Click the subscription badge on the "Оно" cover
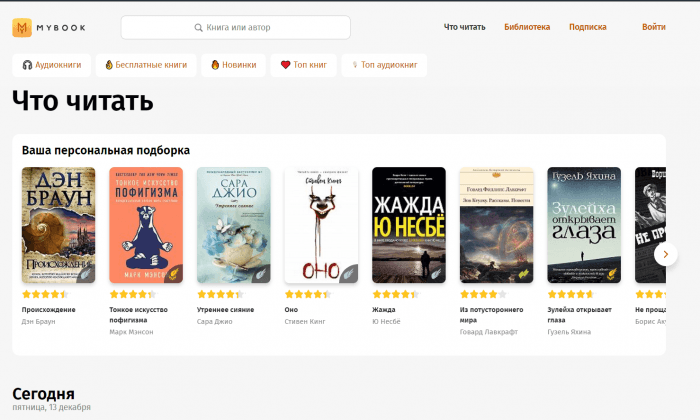Viewport: 700px width, 420px height. pos(349,274)
